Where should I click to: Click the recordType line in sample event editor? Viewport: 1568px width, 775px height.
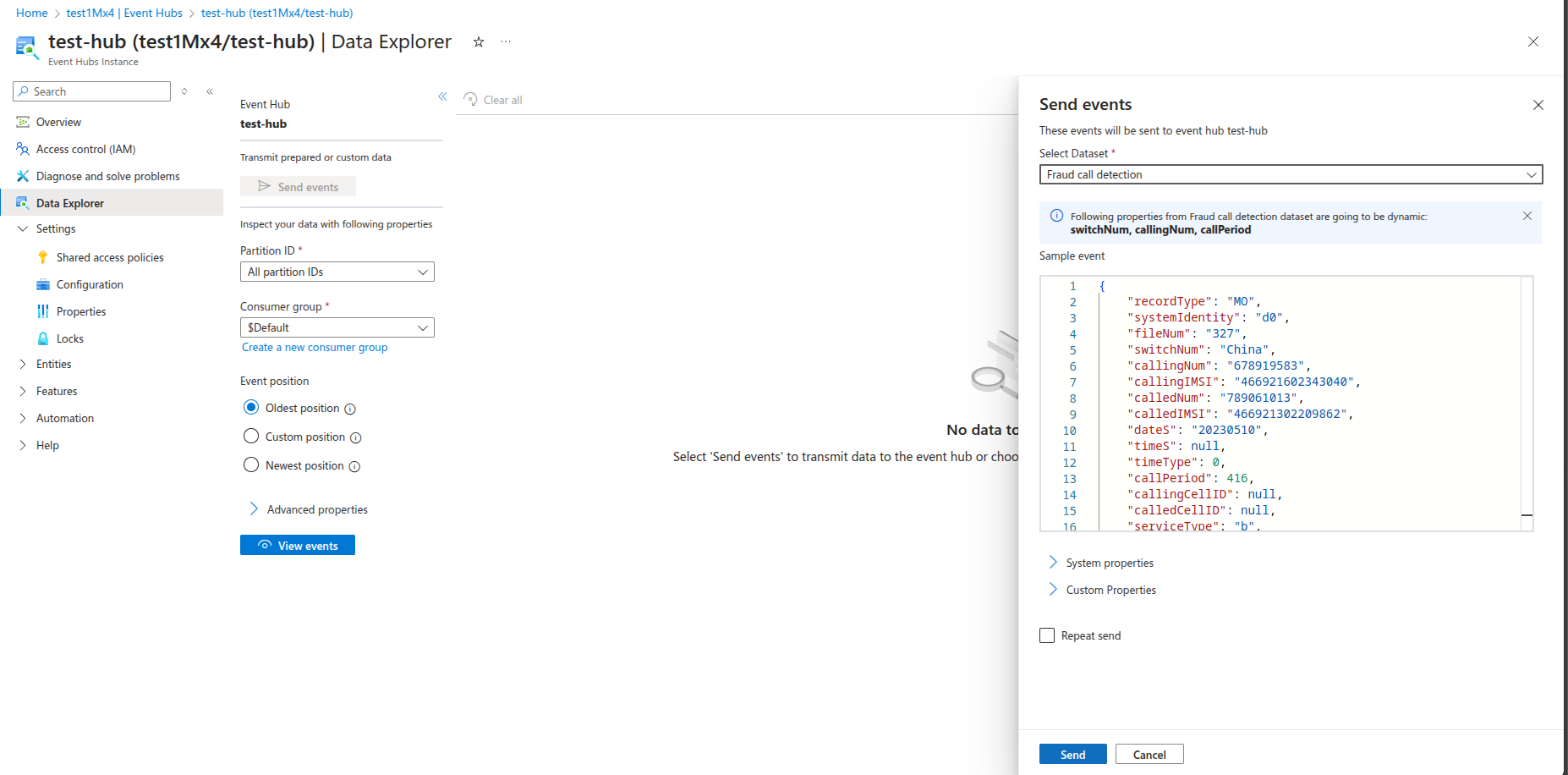click(x=1194, y=301)
